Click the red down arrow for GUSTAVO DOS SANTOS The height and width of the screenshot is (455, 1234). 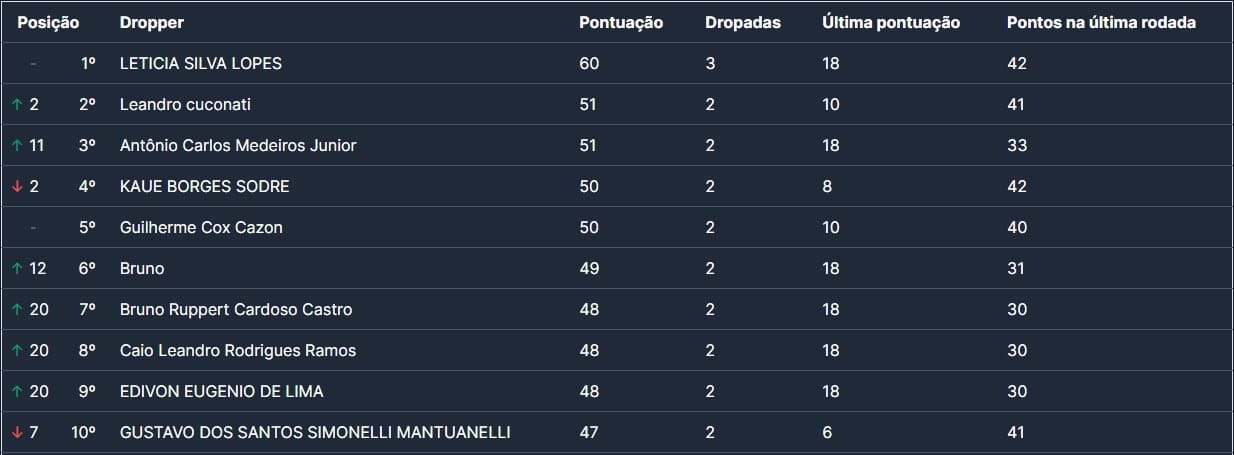click(17, 433)
